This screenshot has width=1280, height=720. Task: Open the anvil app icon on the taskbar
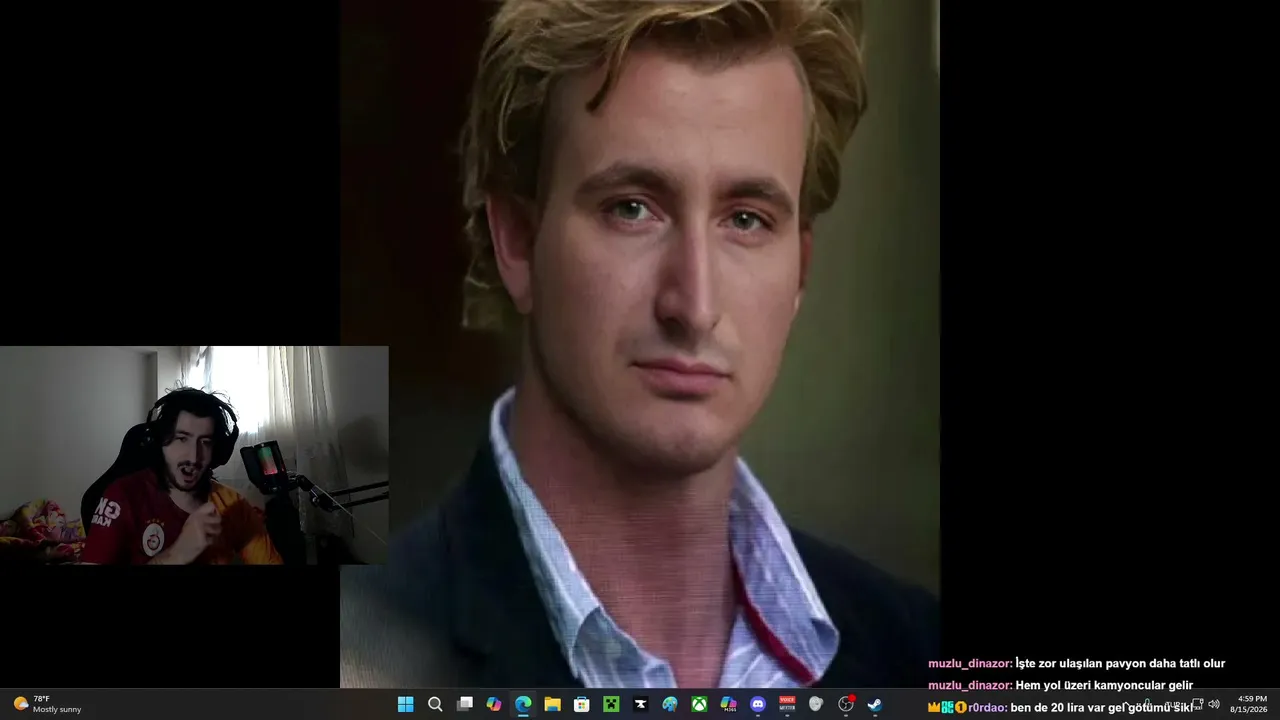tap(640, 704)
